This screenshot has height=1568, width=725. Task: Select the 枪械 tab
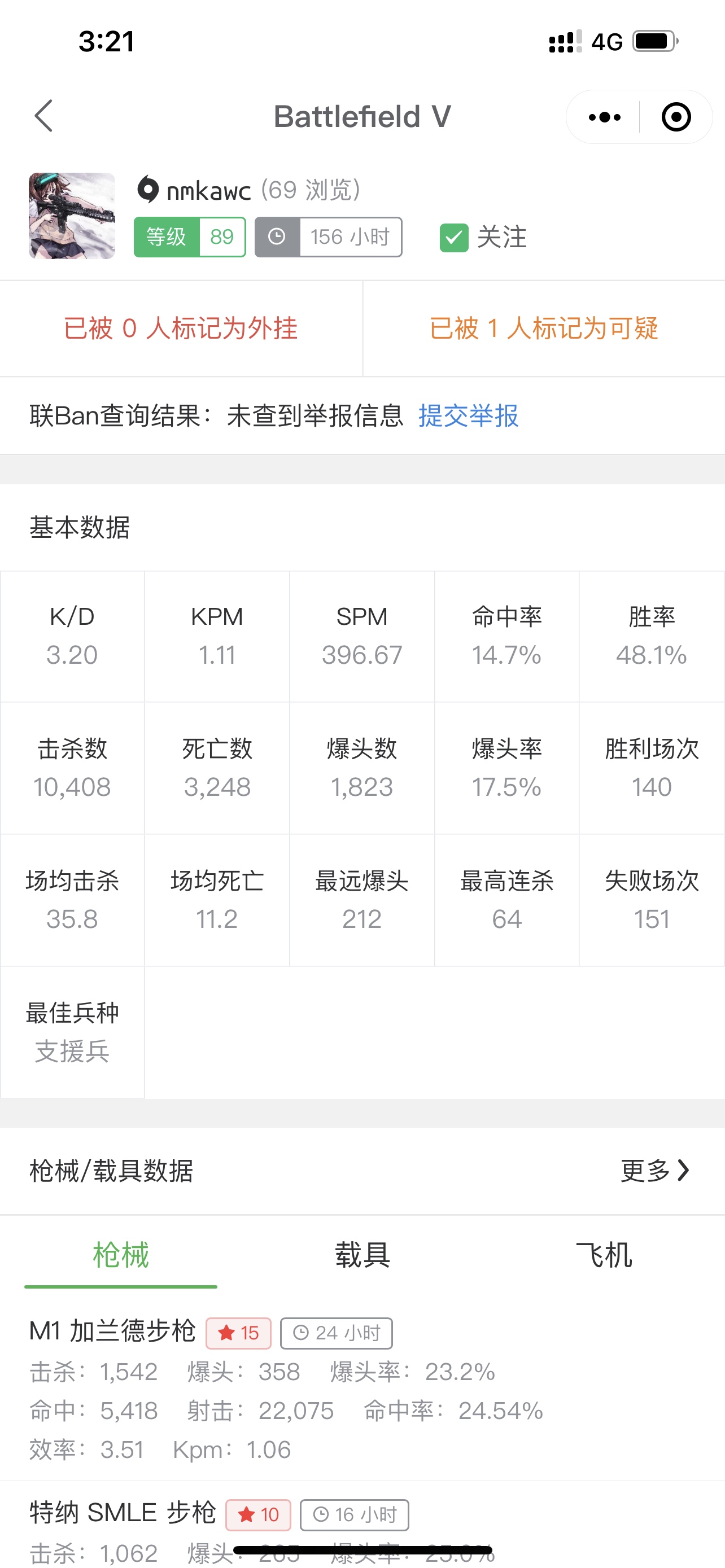(x=120, y=1255)
